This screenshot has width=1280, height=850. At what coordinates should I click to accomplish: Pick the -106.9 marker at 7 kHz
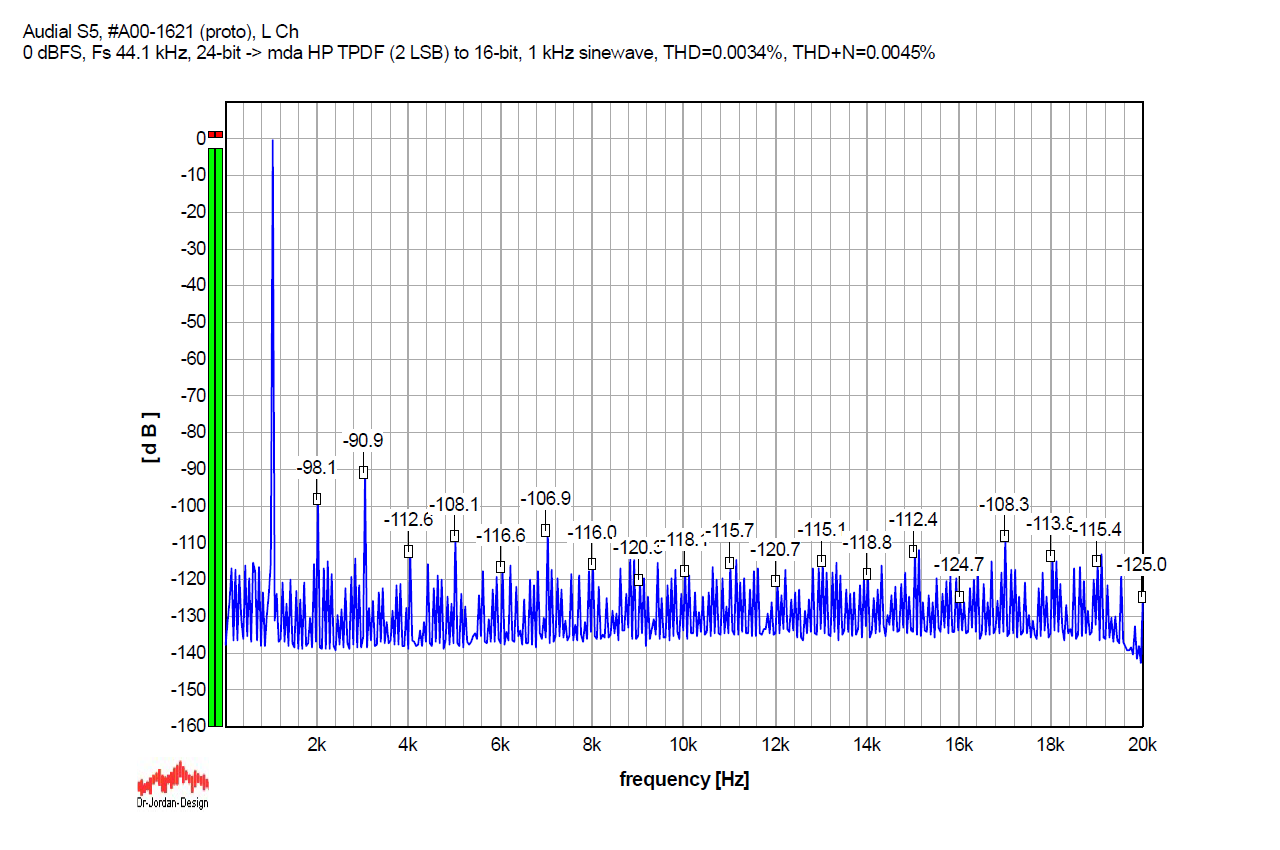[x=546, y=530]
